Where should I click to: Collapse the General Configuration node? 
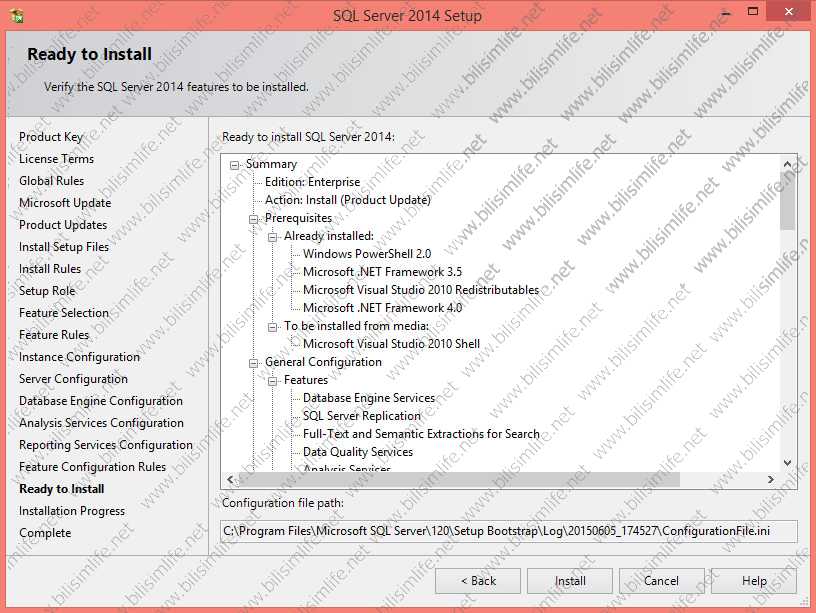point(253,363)
